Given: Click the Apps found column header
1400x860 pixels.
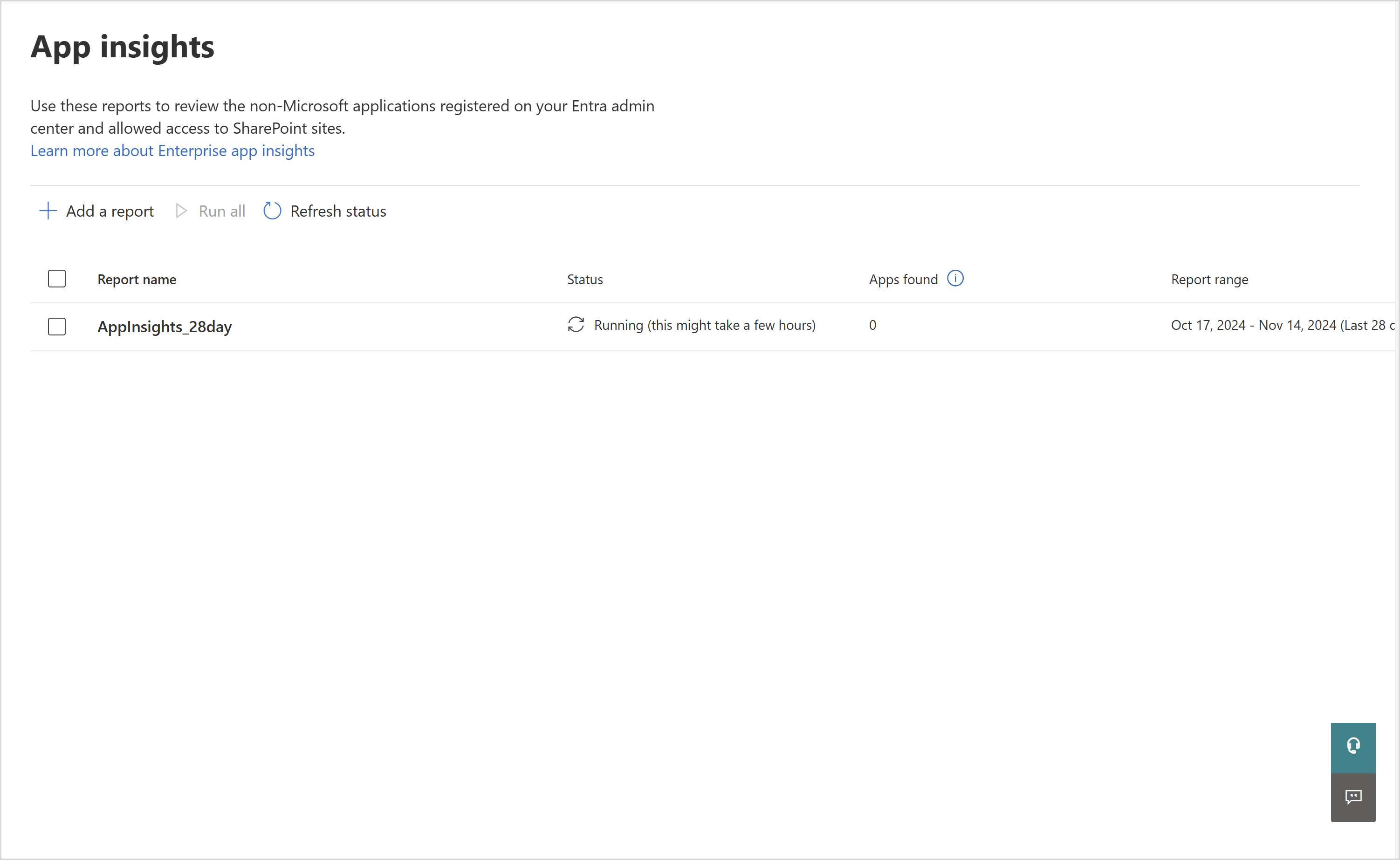Looking at the screenshot, I should pyautogui.click(x=903, y=280).
